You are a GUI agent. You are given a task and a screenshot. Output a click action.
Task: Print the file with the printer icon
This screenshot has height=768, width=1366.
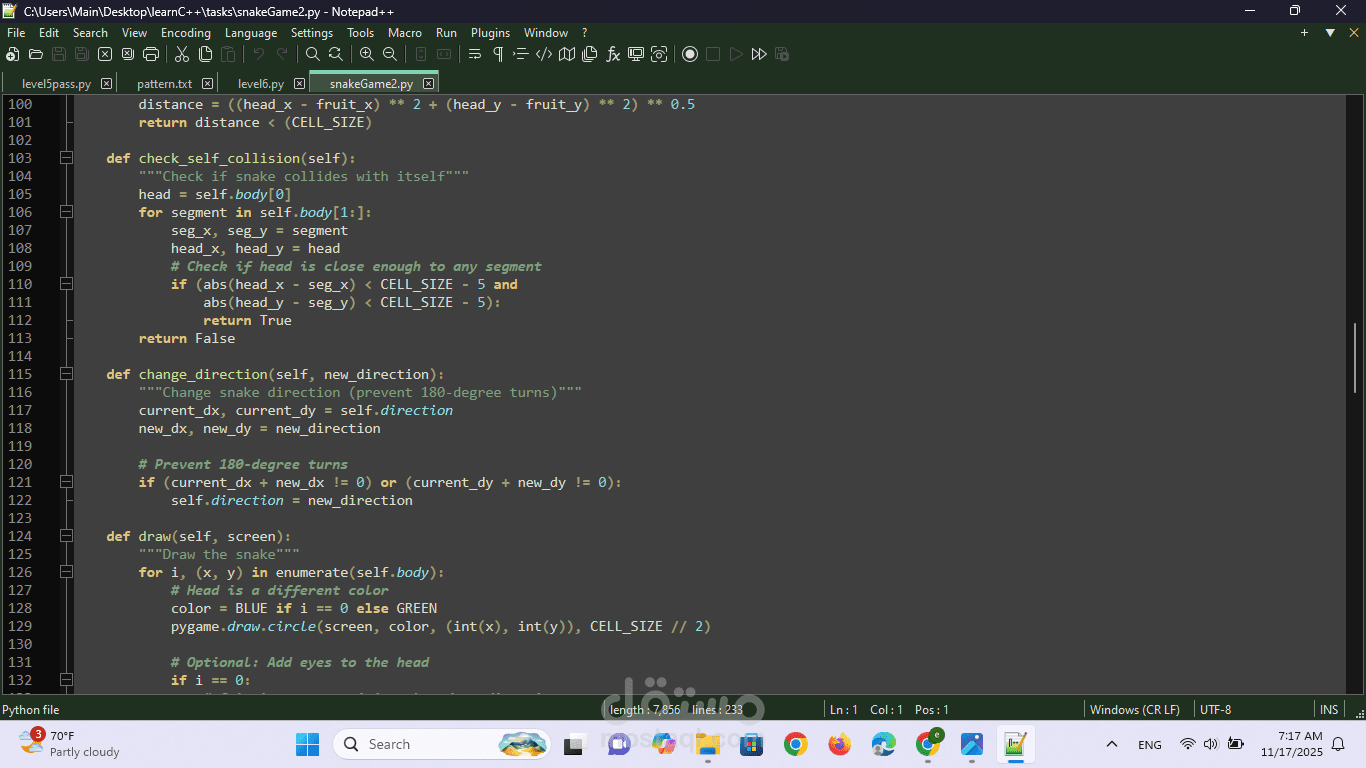[x=151, y=54]
